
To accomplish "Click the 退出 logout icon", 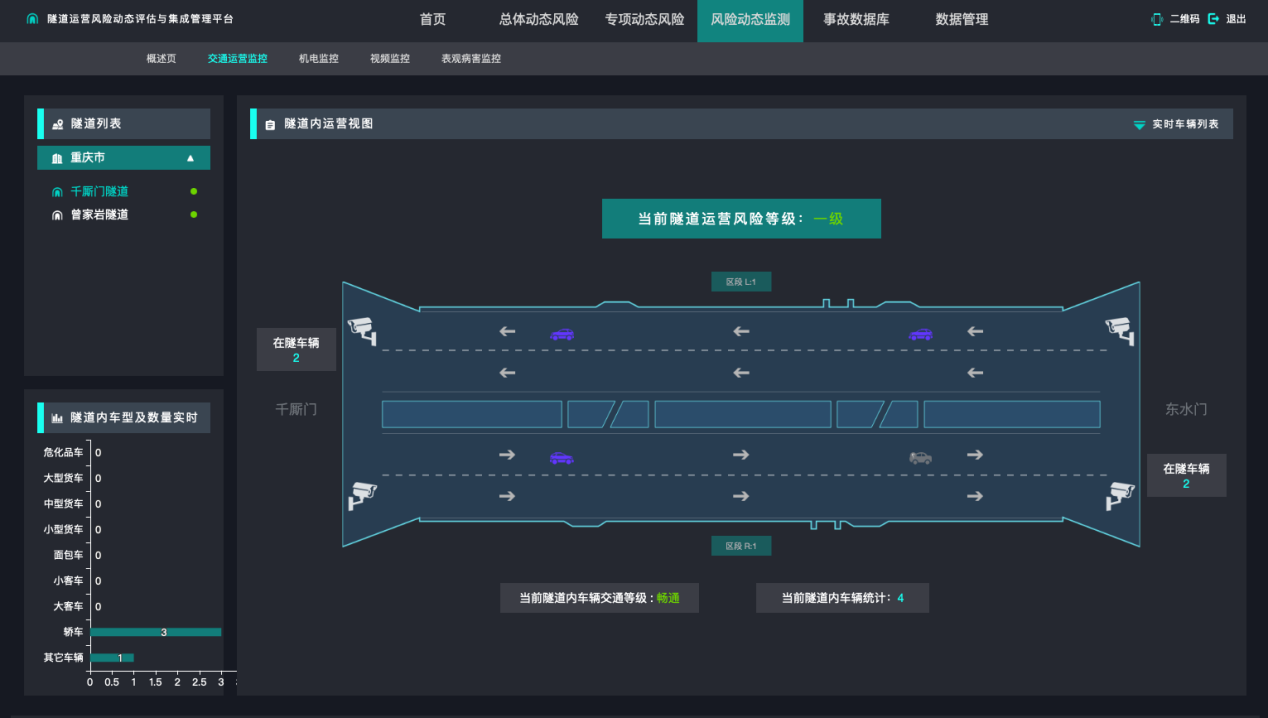I will [1214, 19].
